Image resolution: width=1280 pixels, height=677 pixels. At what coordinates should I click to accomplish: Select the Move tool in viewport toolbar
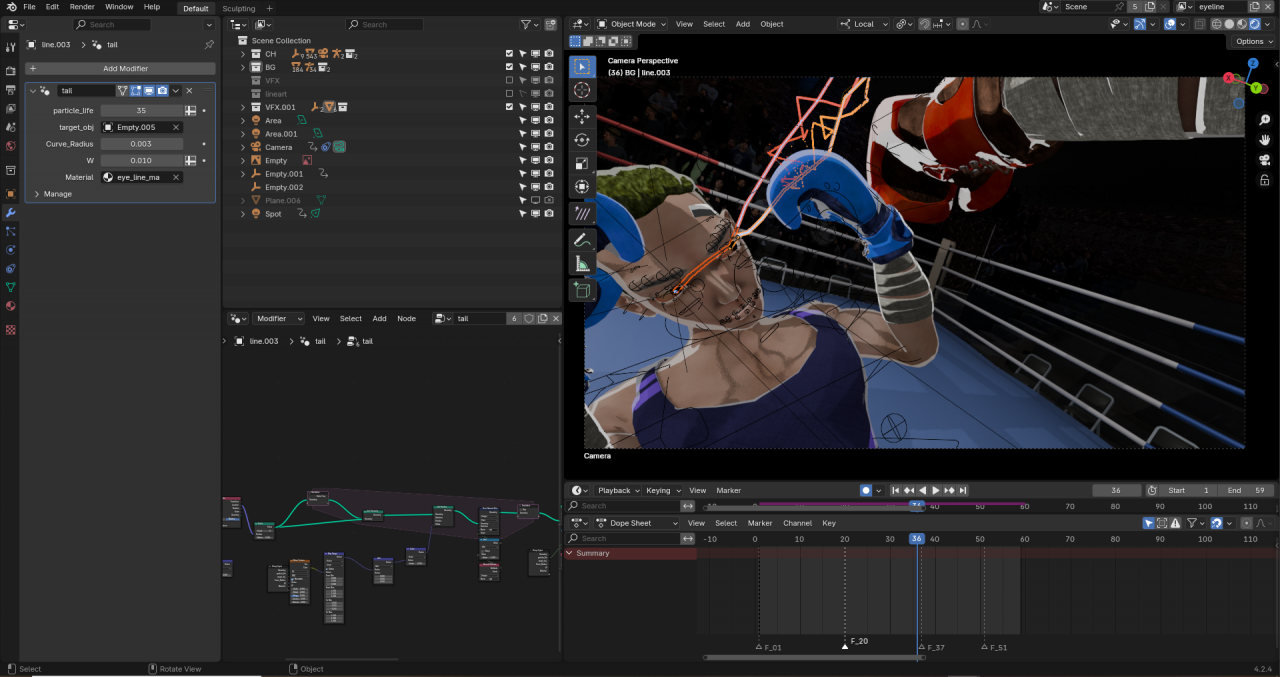[x=582, y=115]
